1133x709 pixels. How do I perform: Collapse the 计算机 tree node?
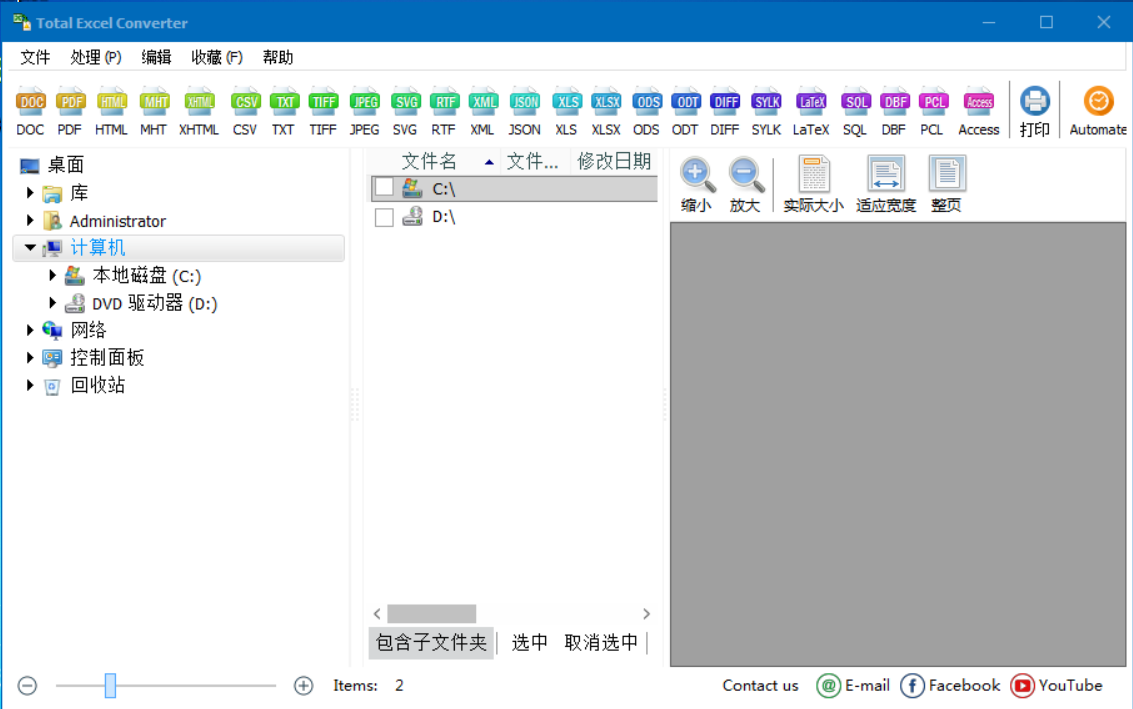coord(30,247)
